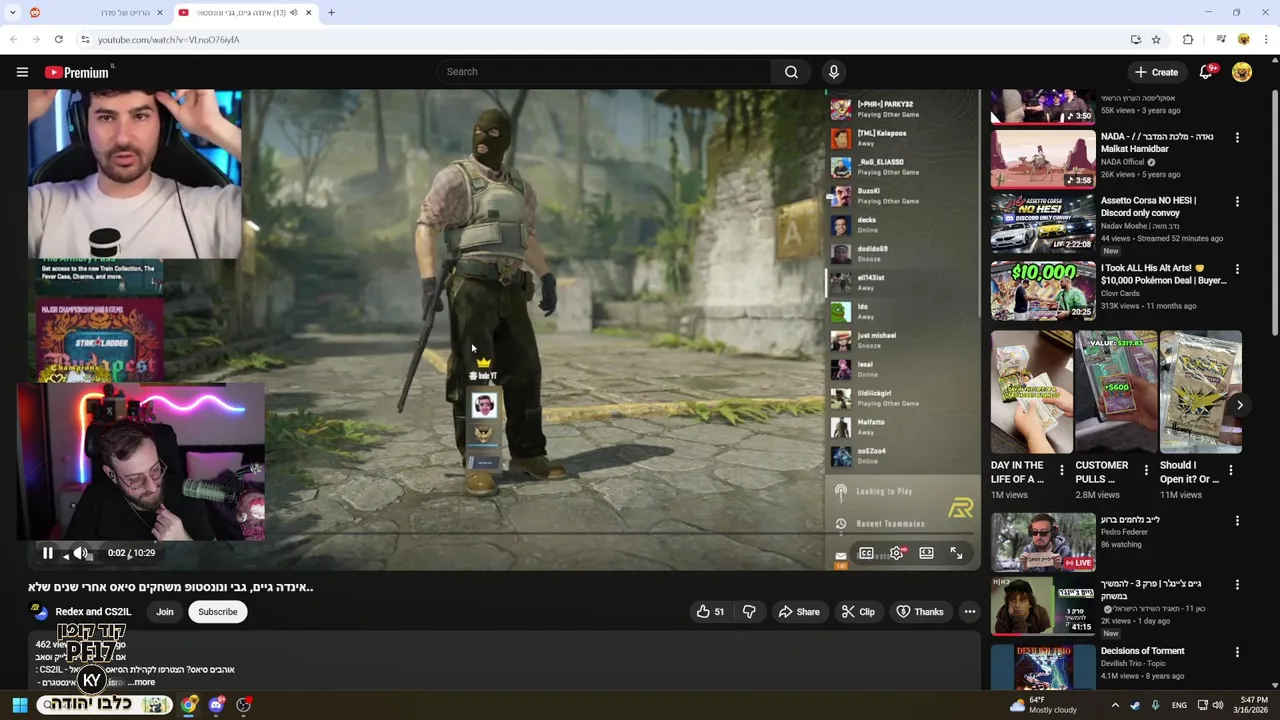The height and width of the screenshot is (720, 1280).
Task: Open options for Assetto Corsa NO HESI video
Action: (1237, 201)
